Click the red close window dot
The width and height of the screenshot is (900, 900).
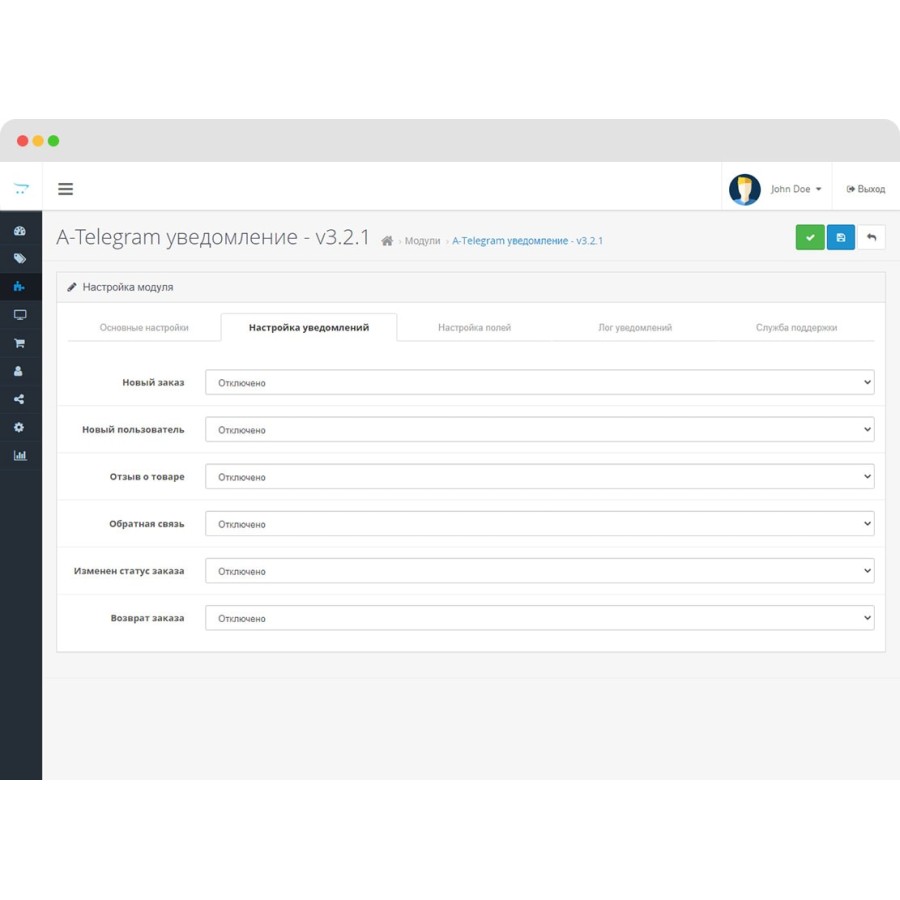22,141
